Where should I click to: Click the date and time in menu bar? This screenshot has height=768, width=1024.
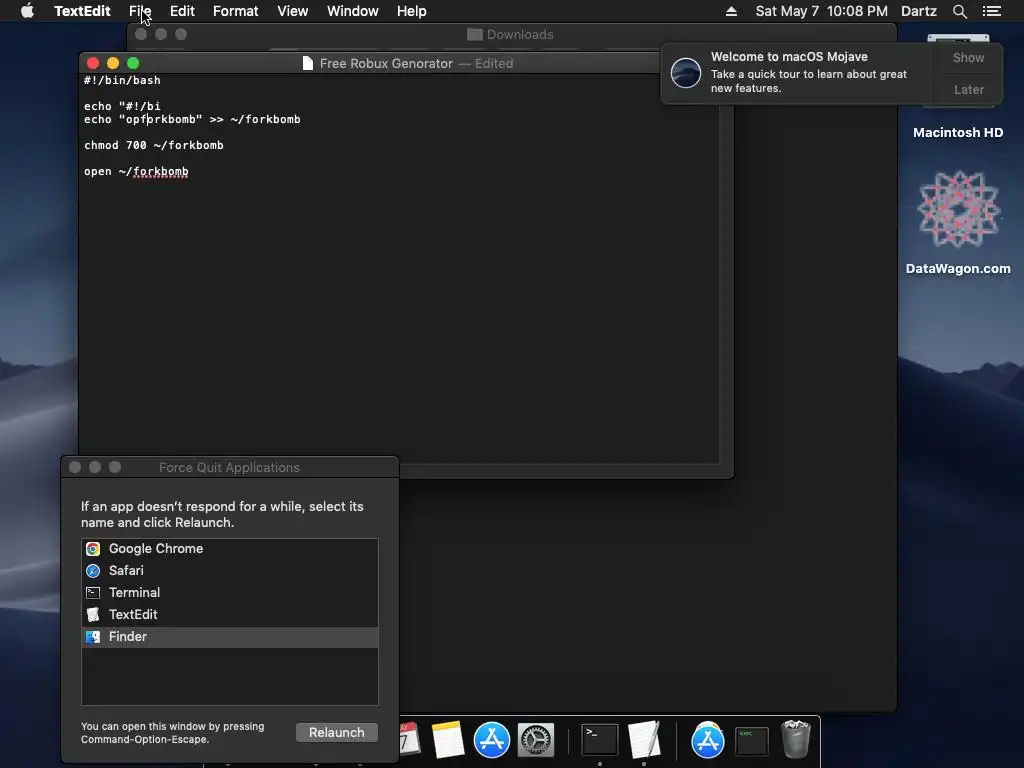pos(822,11)
